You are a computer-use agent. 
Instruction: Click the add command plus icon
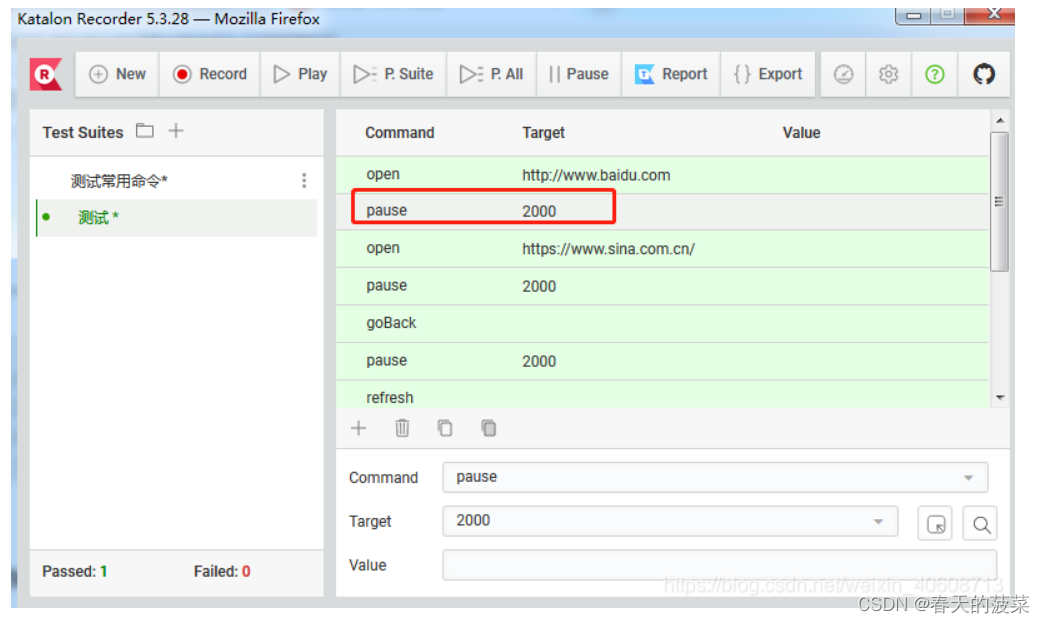(x=359, y=428)
